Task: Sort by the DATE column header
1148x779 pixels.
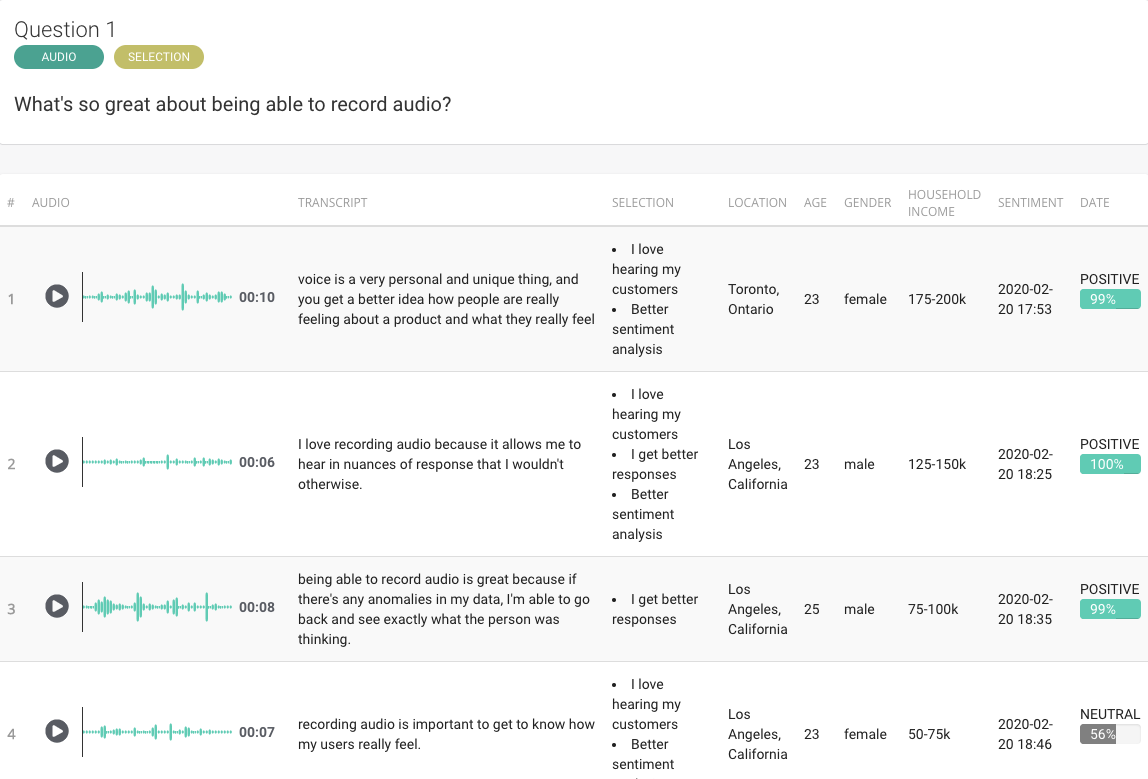Action: pyautogui.click(x=1094, y=203)
